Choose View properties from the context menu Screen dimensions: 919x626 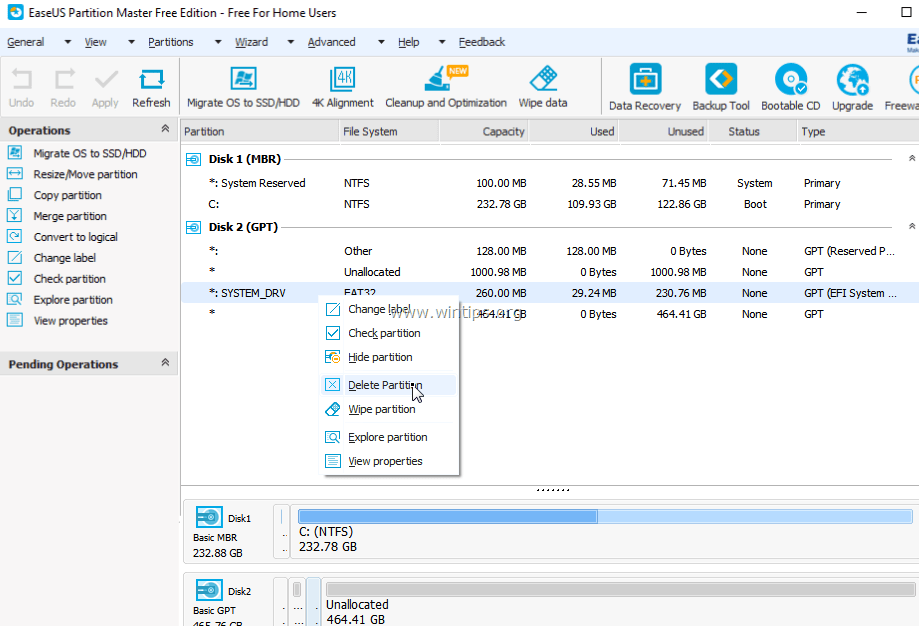pyautogui.click(x=389, y=461)
